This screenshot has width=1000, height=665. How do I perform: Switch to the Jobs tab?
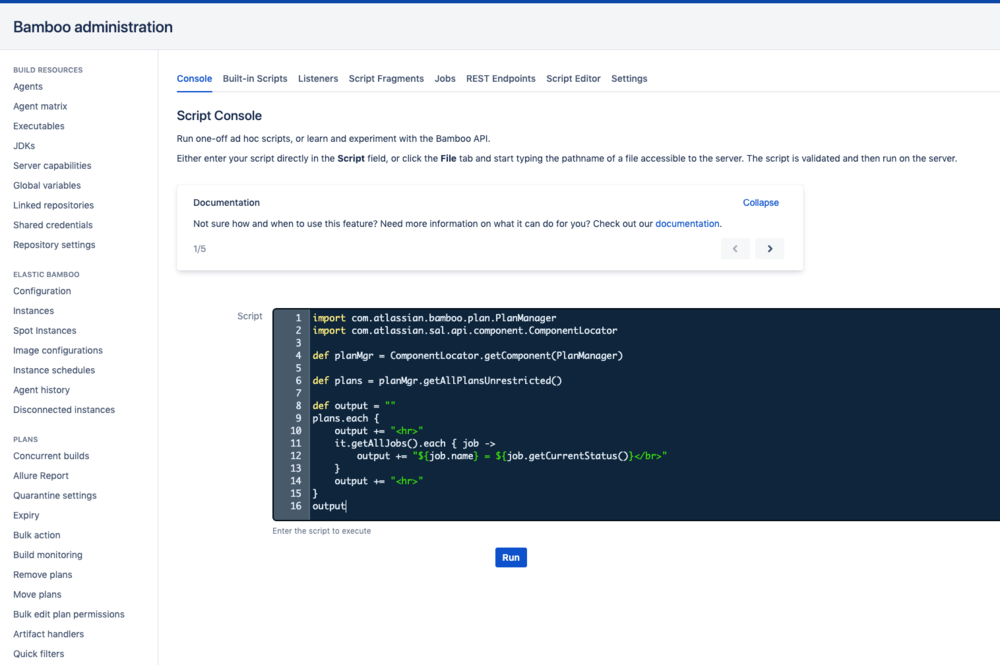(x=445, y=78)
